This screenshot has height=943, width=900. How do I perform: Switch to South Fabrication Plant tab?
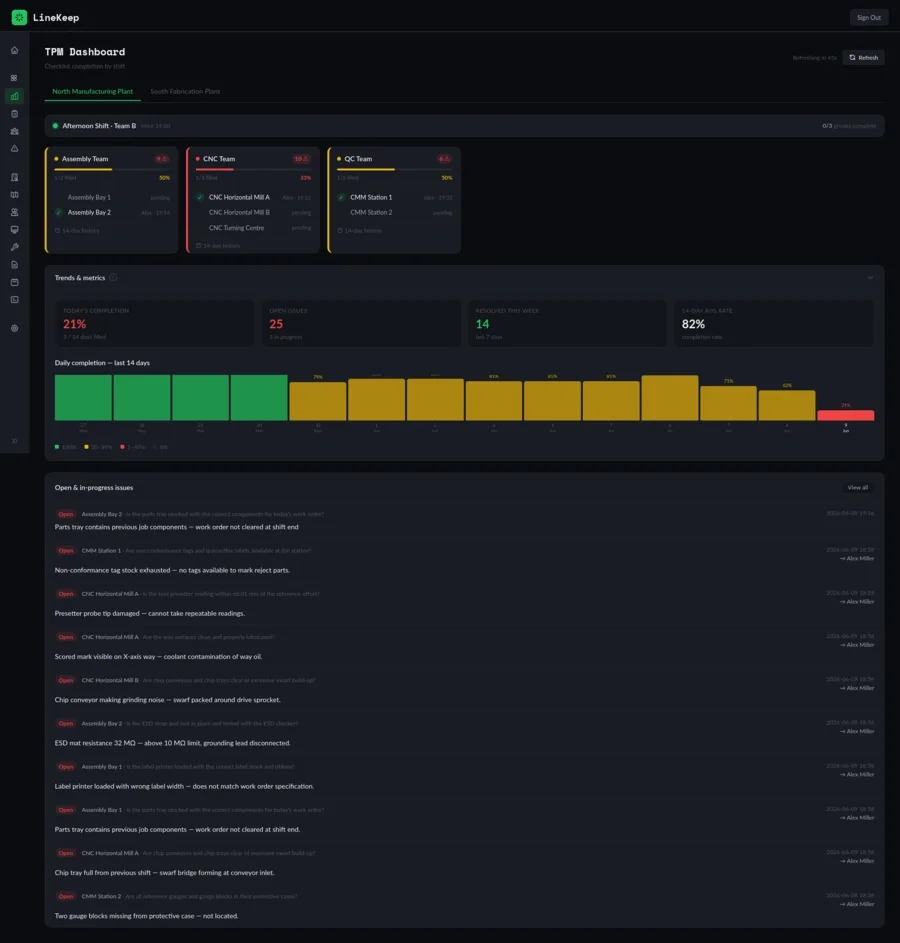pos(185,91)
